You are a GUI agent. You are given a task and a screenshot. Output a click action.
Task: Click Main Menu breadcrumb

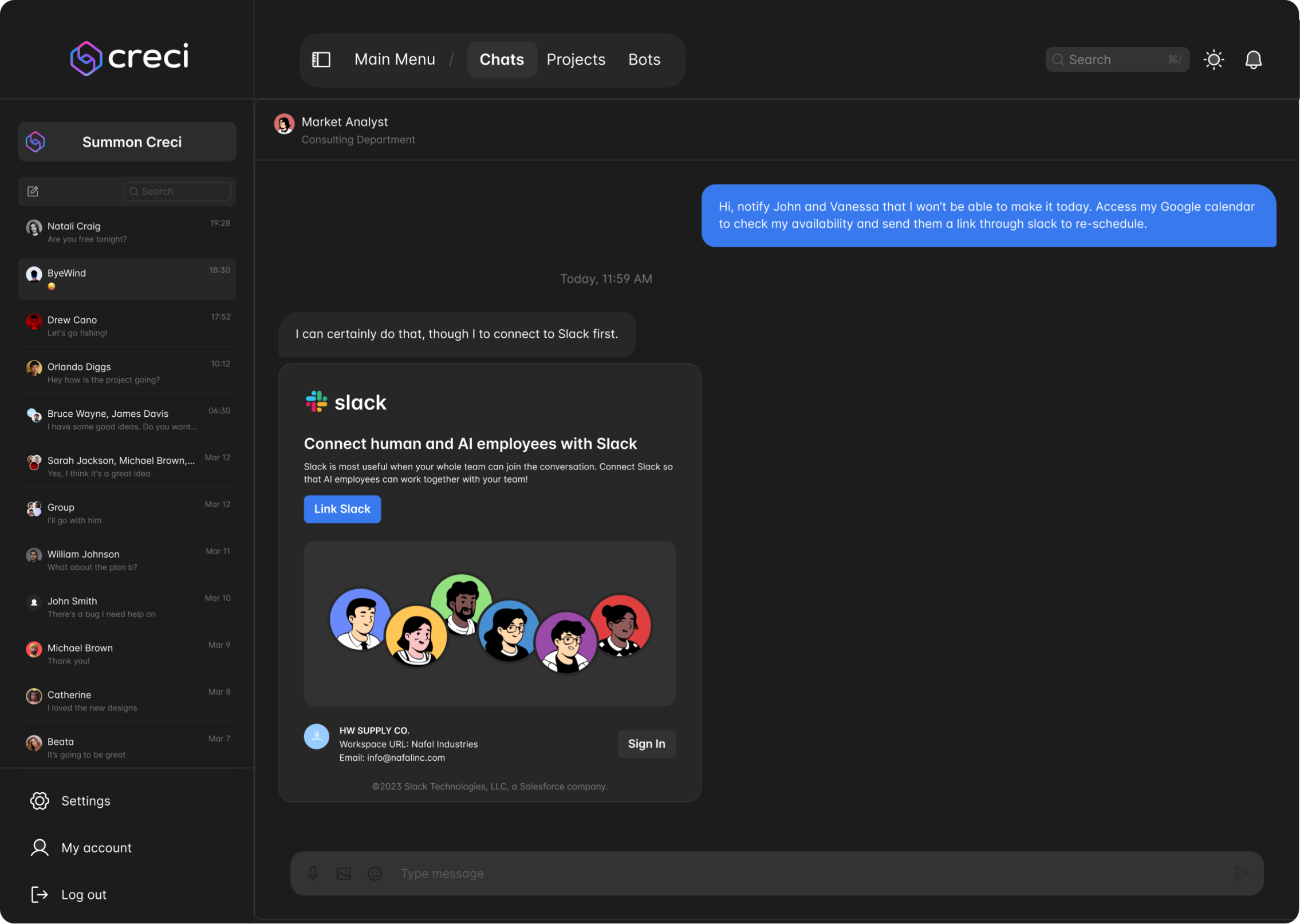395,60
